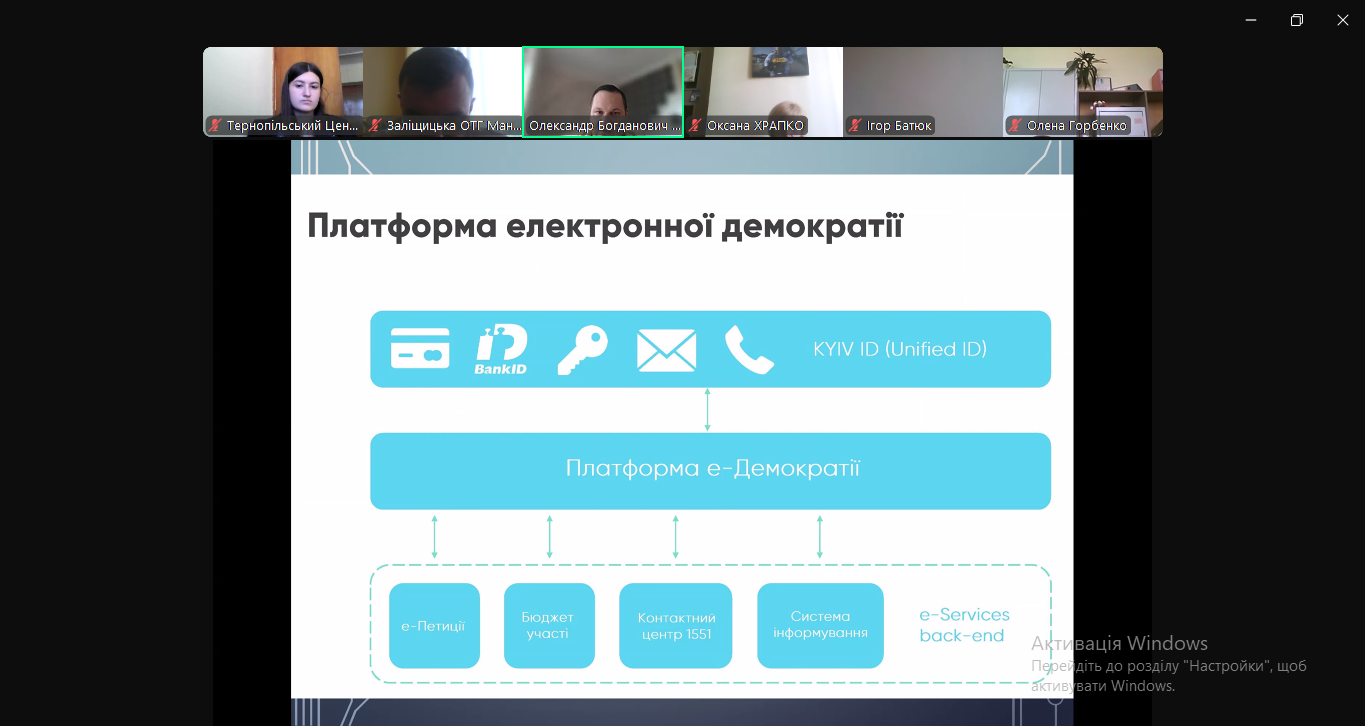
Task: Select Олена Горбенко participant video thumbnail
Action: pyautogui.click(x=1083, y=91)
